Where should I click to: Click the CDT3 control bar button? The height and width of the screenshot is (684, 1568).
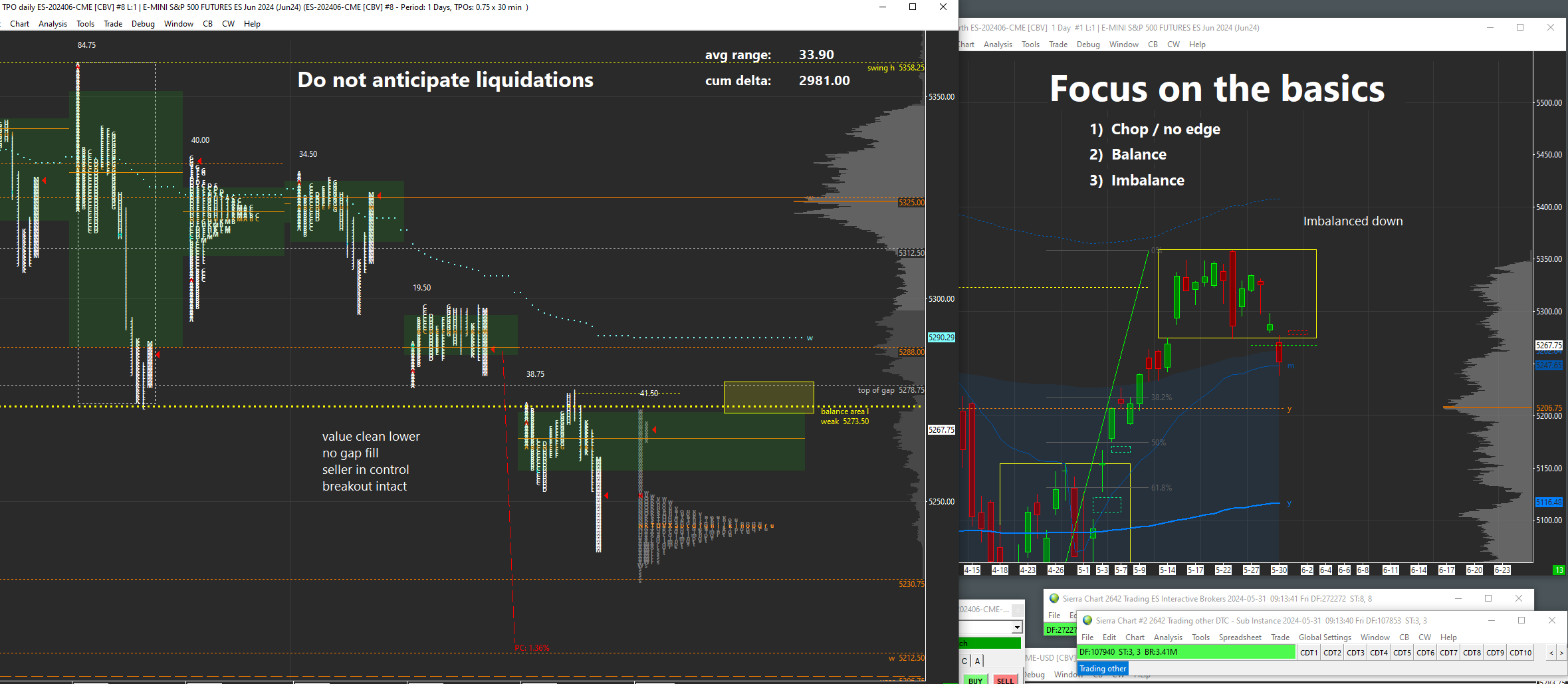(1355, 653)
